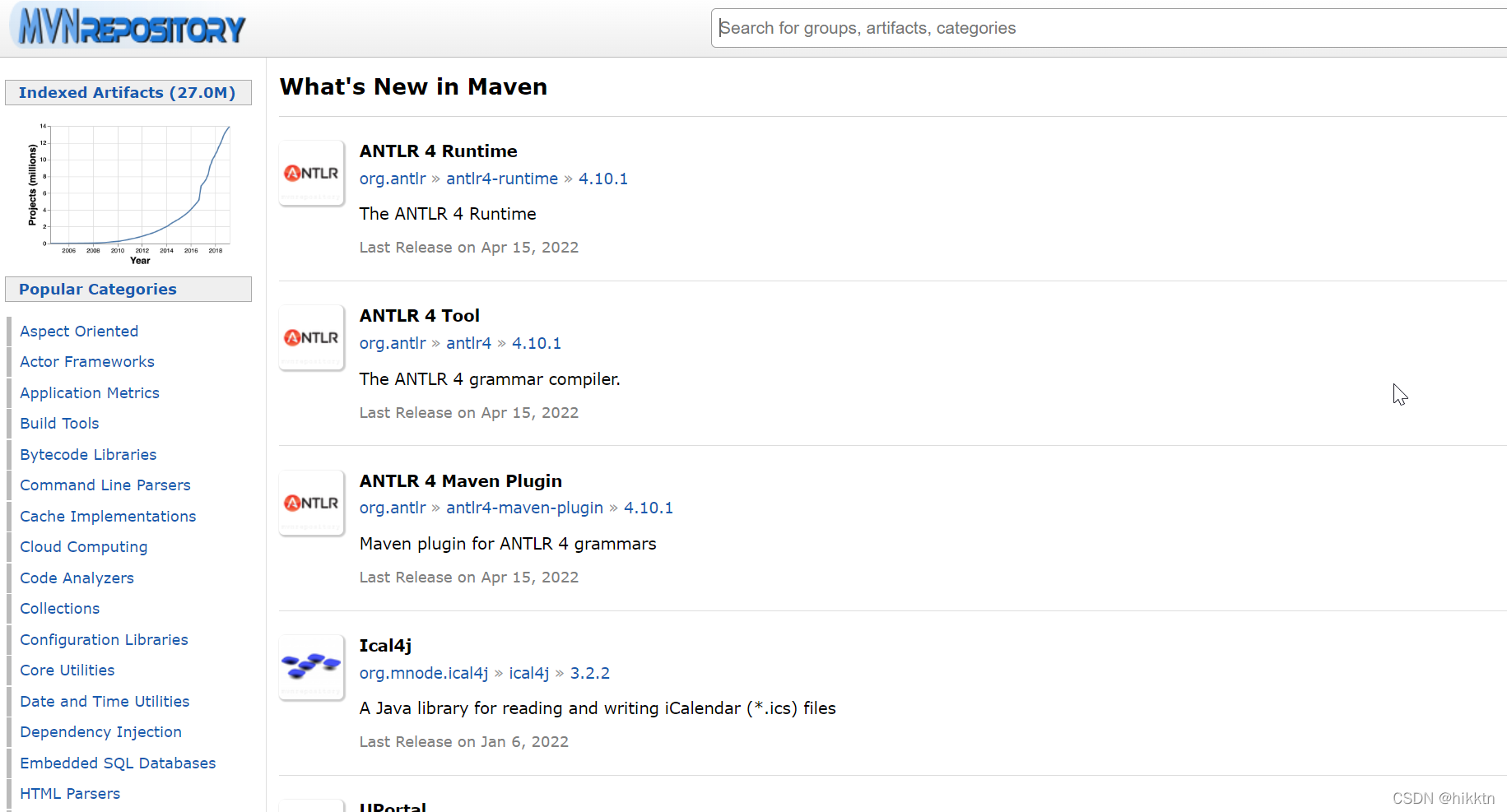Open HTML Parsers category
Screen dimensions: 1507x812
70,793
